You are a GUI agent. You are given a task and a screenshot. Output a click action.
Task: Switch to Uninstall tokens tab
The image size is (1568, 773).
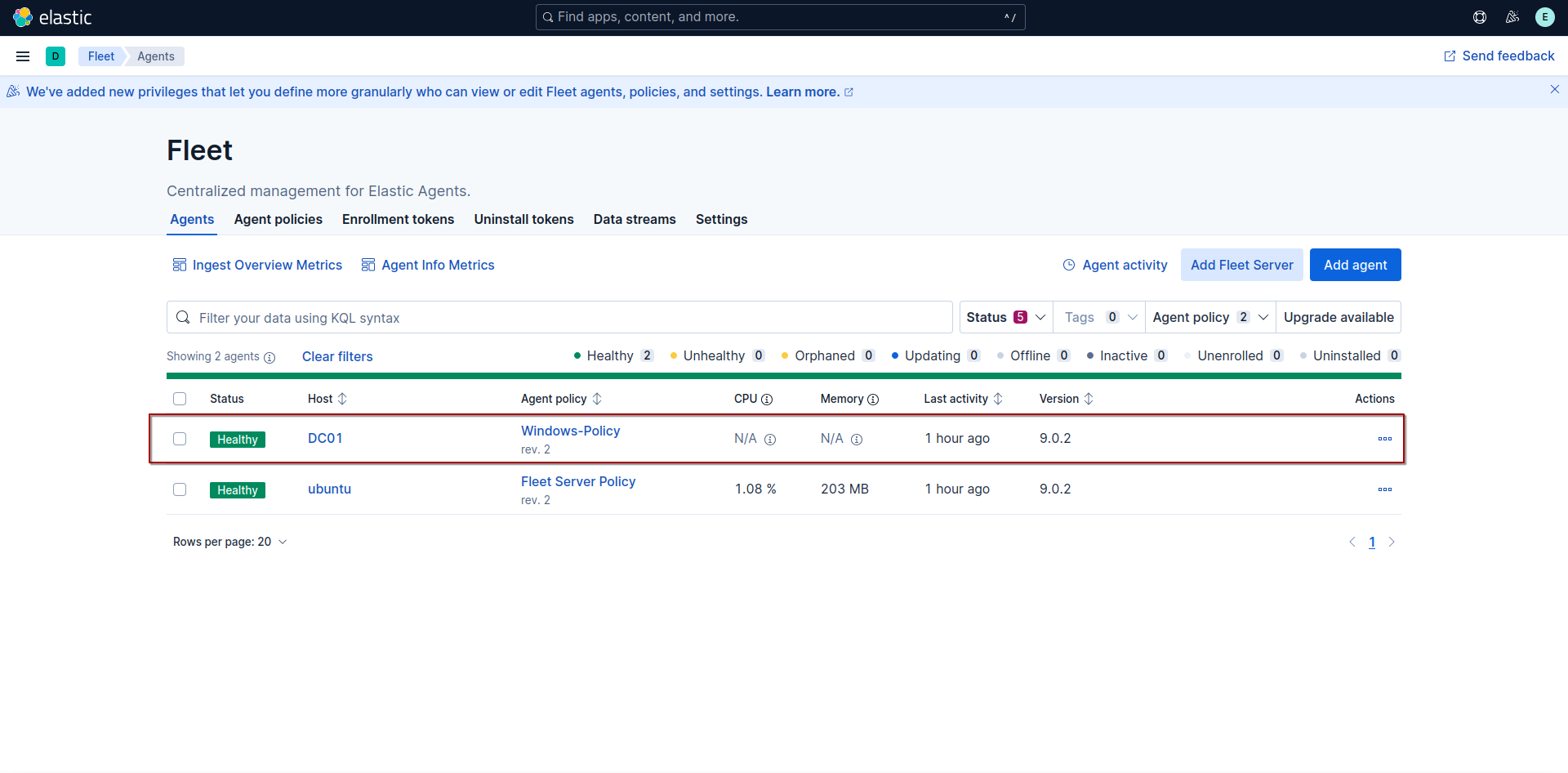524,219
